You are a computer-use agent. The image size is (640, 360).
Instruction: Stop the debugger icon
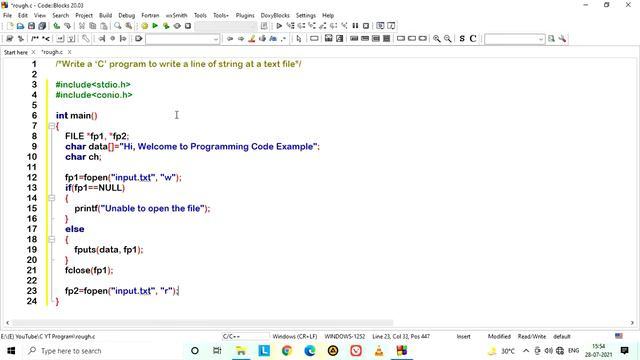pos(366,26)
